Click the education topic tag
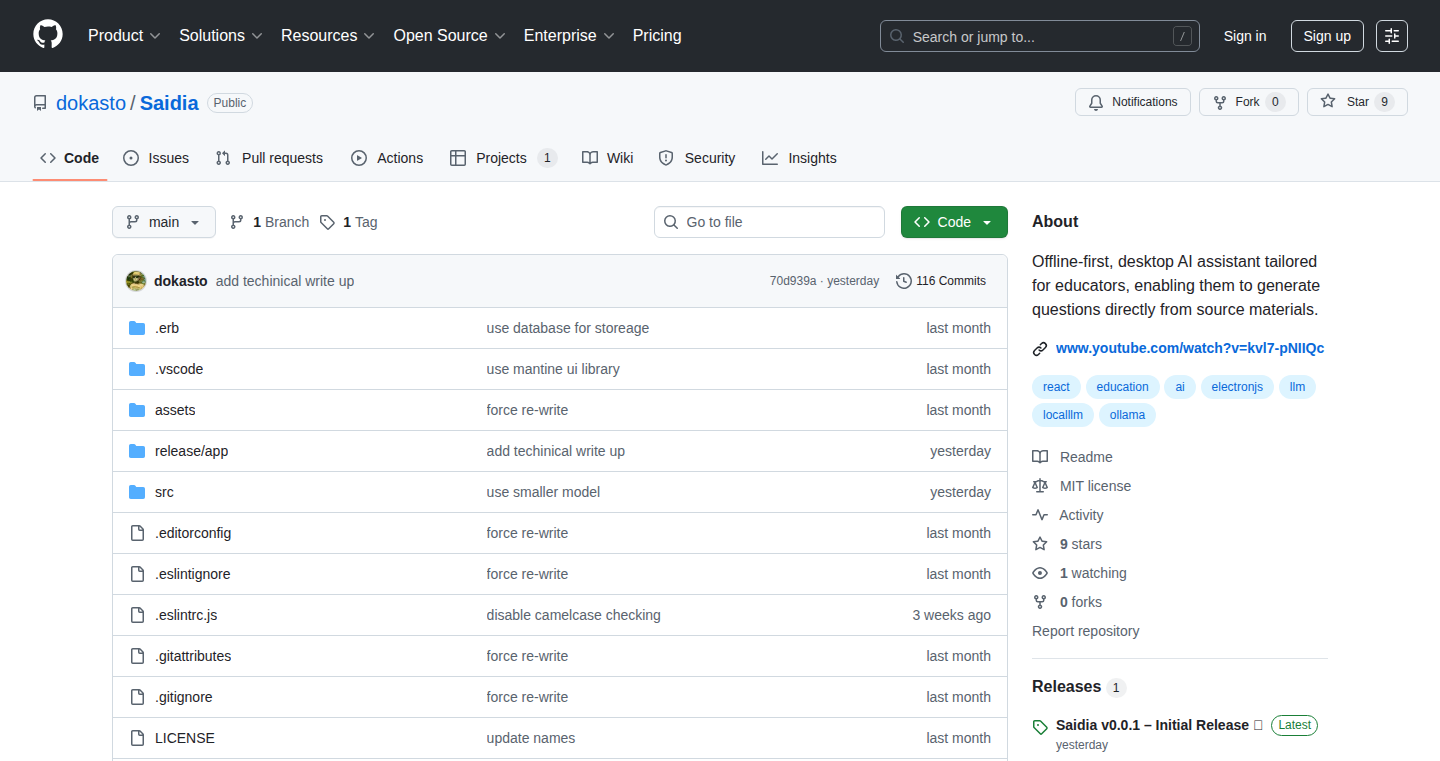Image resolution: width=1440 pixels, height=761 pixels. tap(1122, 387)
